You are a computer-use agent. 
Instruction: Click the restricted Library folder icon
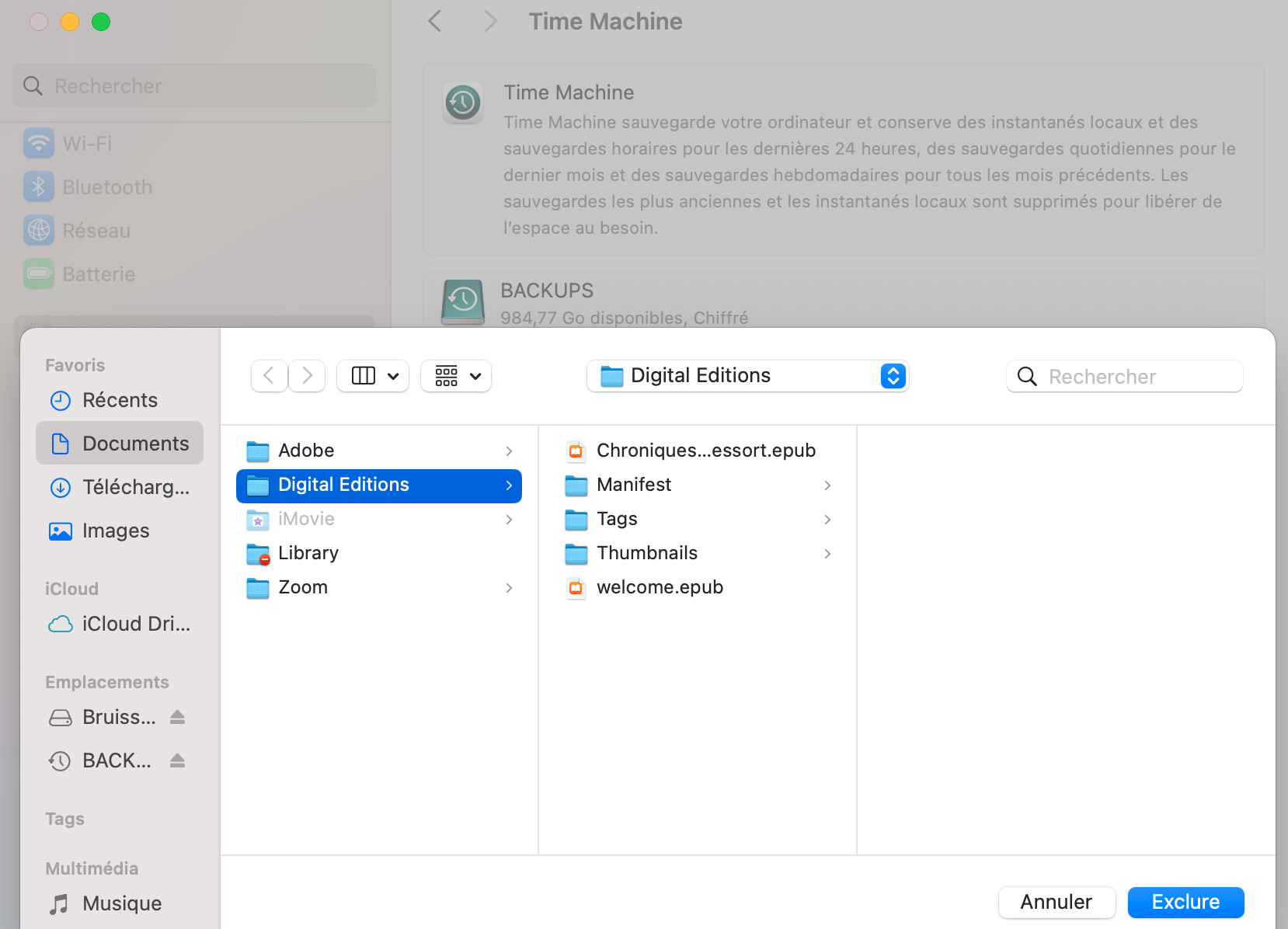(258, 554)
